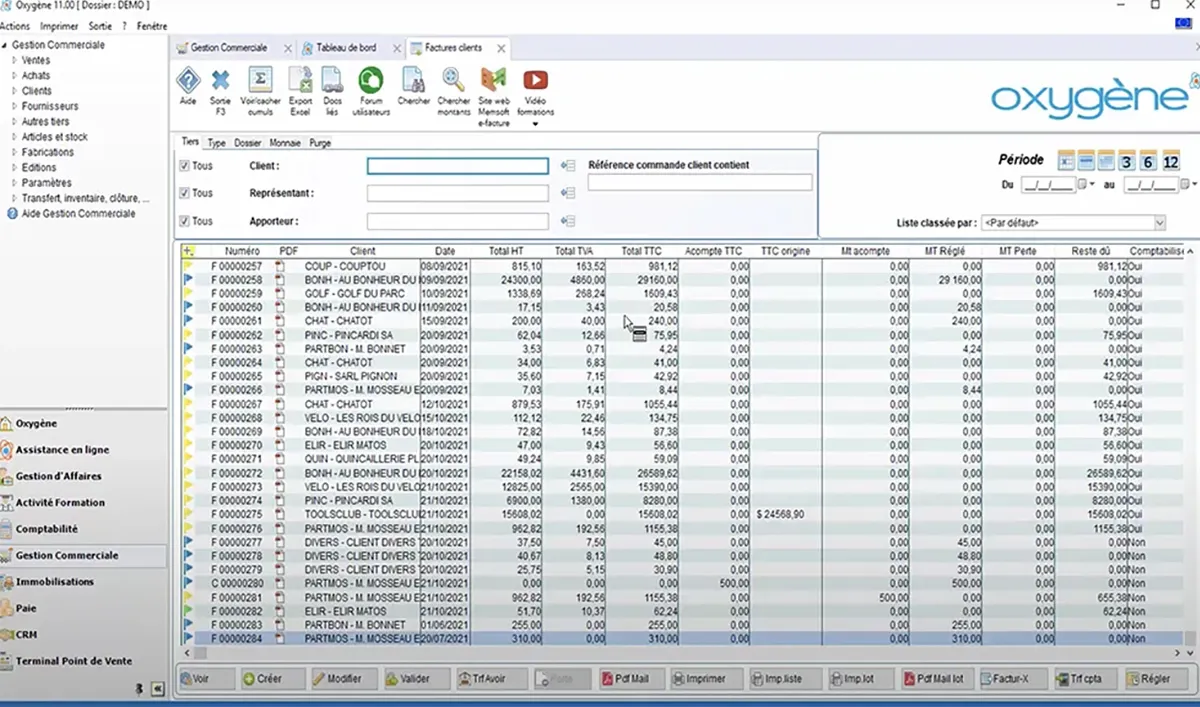The image size is (1200, 707).
Task: Open Vidéo formations play icon
Action: coord(535,81)
